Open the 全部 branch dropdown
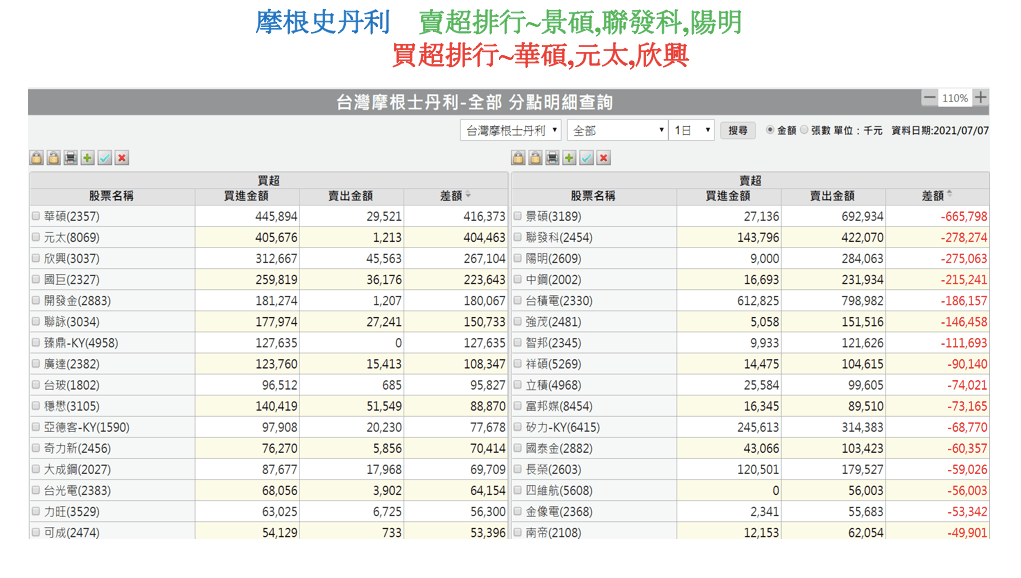Screen dimensions: 1021x578 pyautogui.click(x=617, y=130)
